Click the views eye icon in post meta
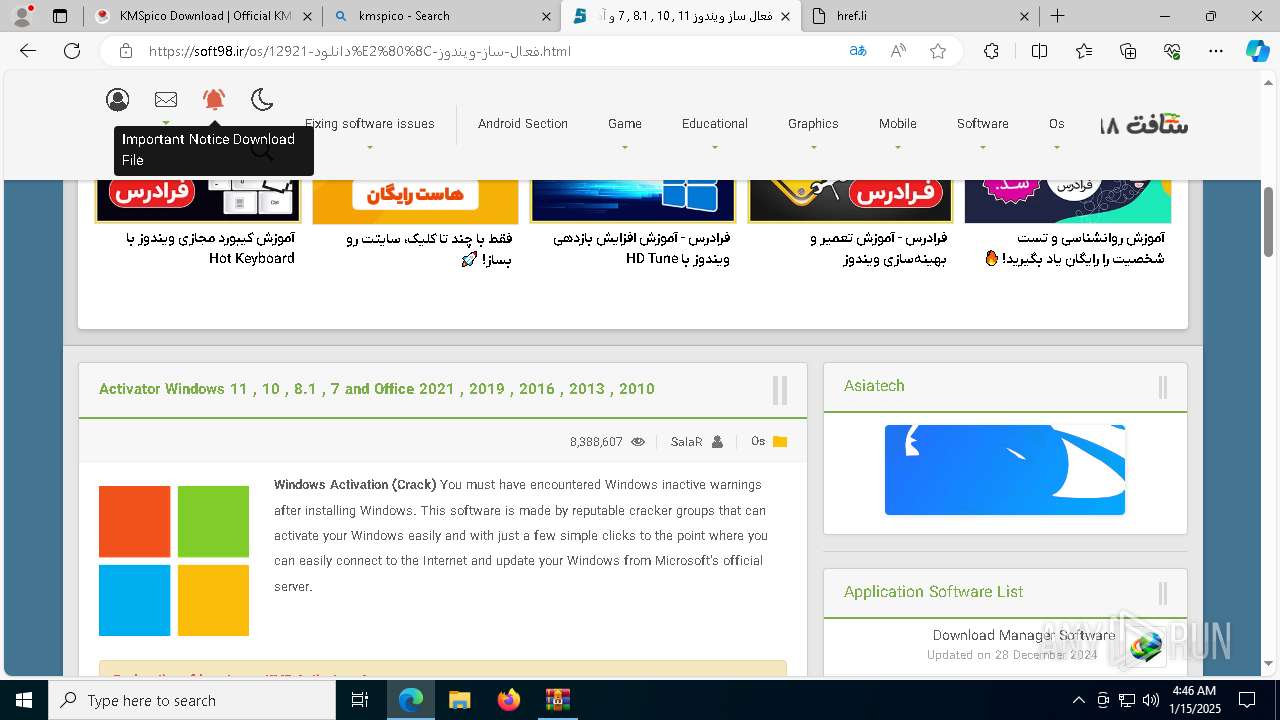The width and height of the screenshot is (1280, 720). [638, 442]
